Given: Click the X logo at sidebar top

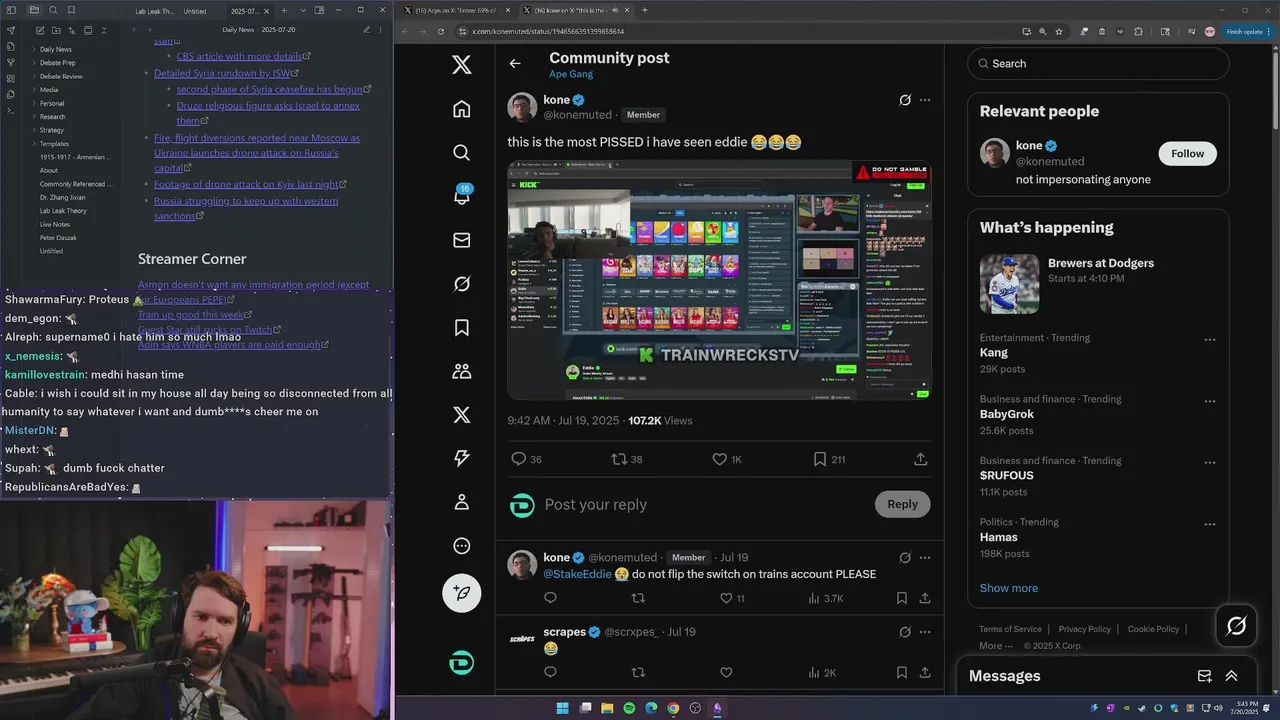Looking at the screenshot, I should click(x=461, y=65).
